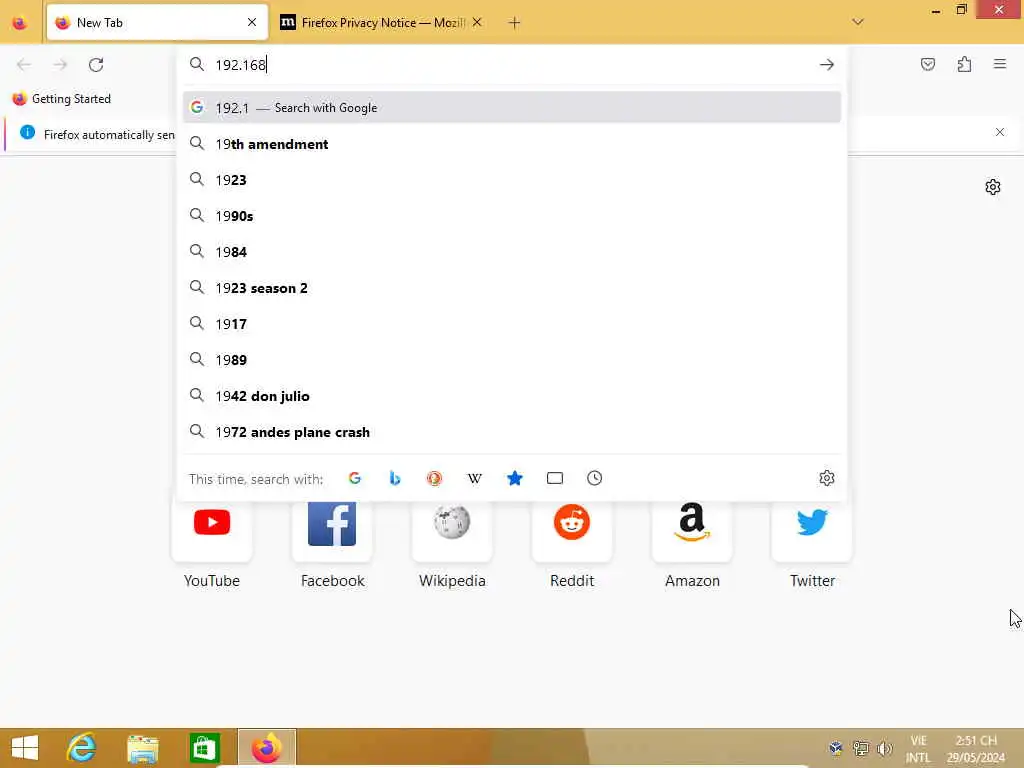1024x768 pixels.
Task: Open the Getting Started bookmark
Action: pyautogui.click(x=62, y=99)
